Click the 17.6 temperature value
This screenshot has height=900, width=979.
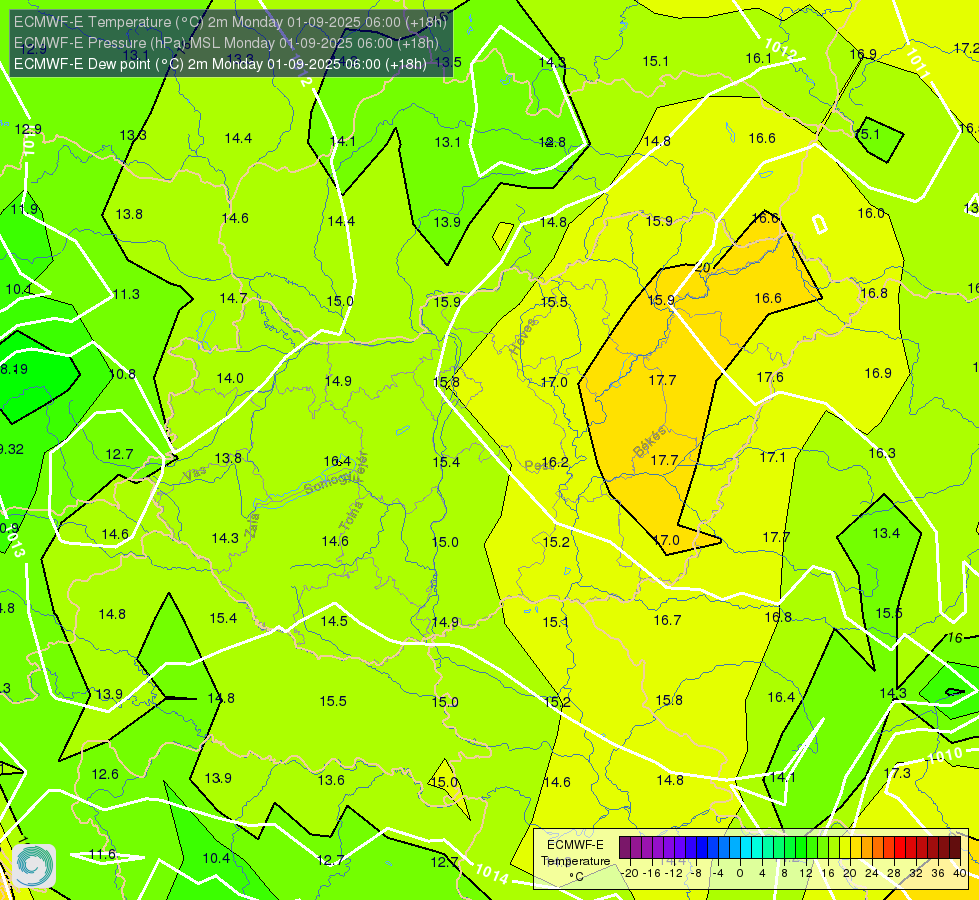click(770, 377)
